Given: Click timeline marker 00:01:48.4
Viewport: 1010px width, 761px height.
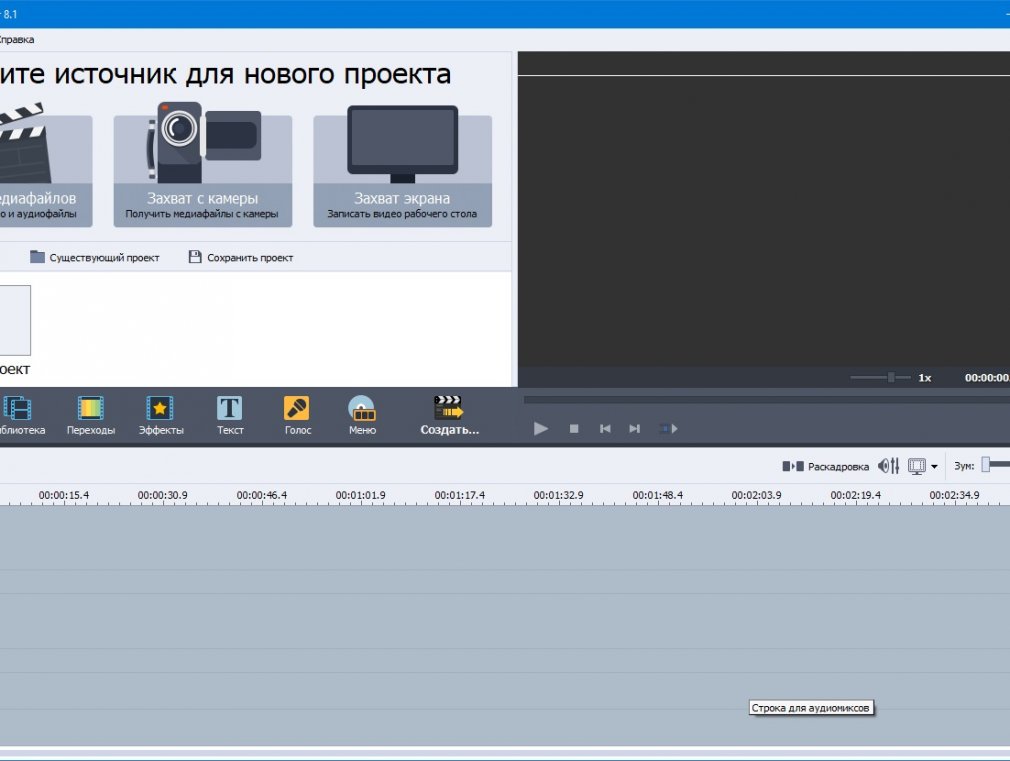Looking at the screenshot, I should (658, 495).
